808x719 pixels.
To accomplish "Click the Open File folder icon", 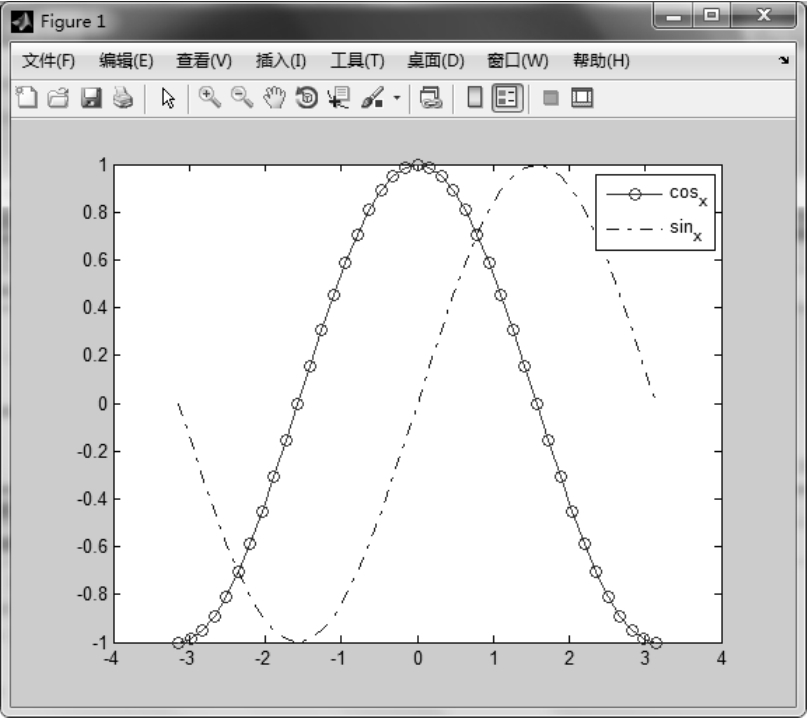I will point(59,98).
